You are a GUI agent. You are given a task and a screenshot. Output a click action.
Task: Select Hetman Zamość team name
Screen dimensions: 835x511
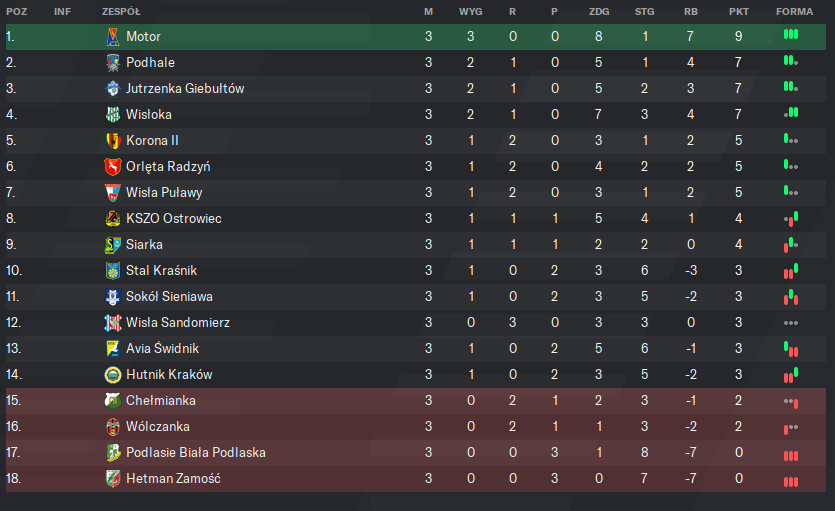coord(173,479)
